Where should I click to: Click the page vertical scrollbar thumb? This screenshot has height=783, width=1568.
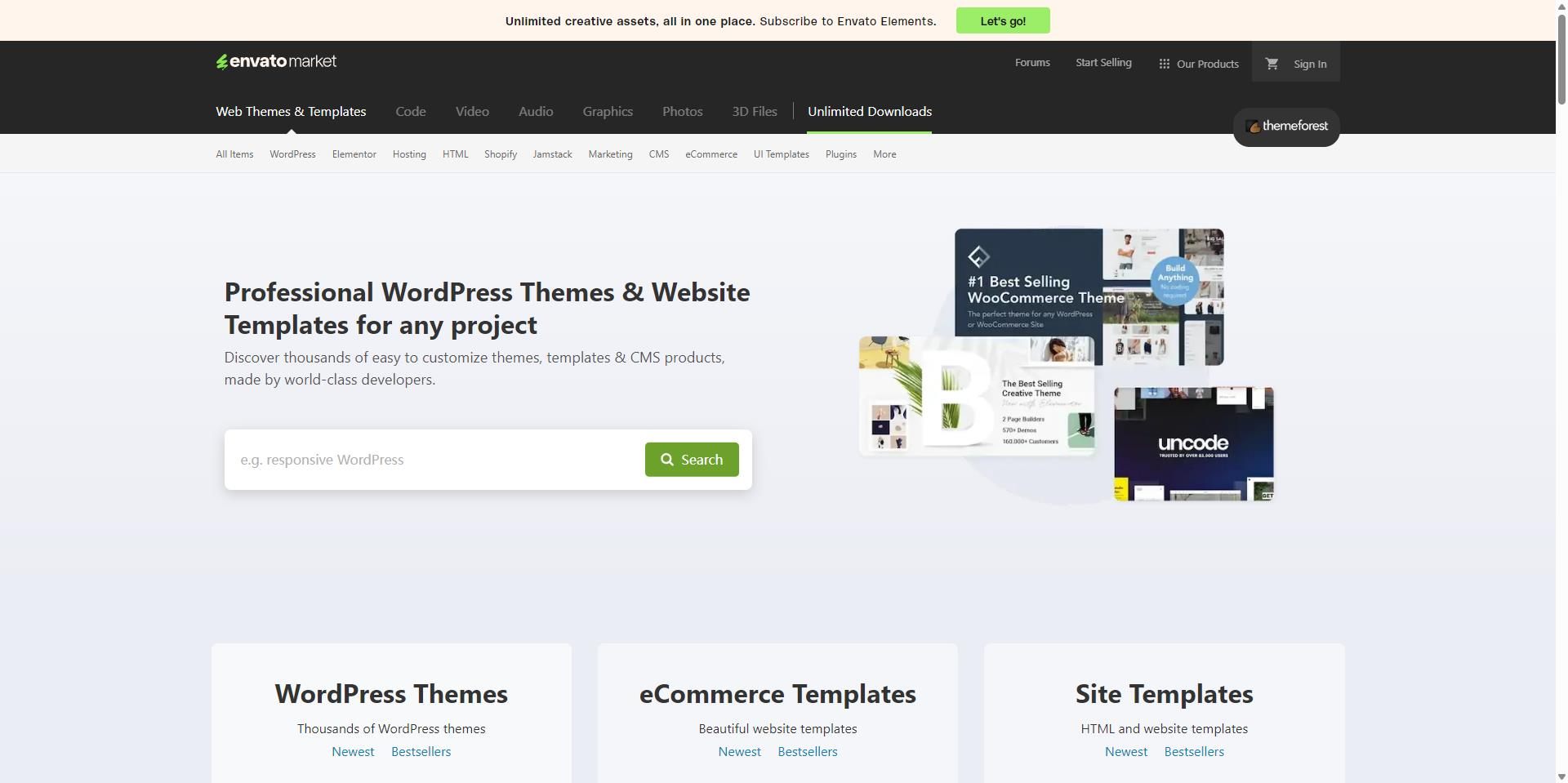point(1561,59)
